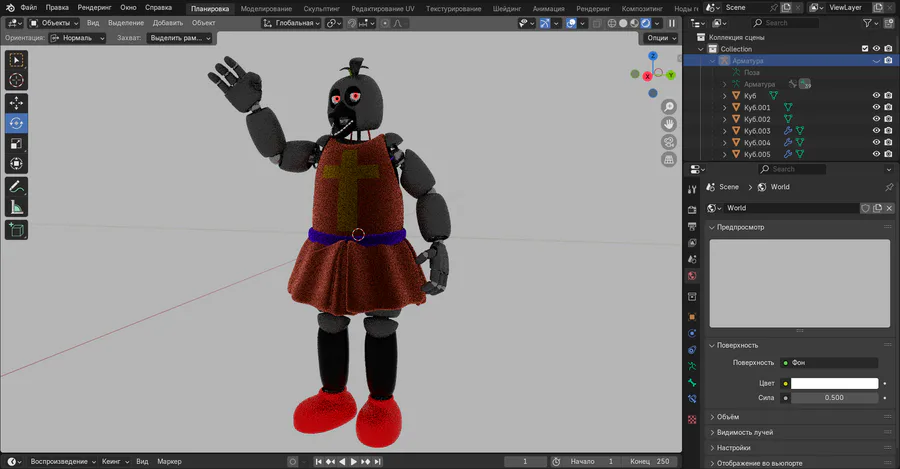Open the Файл menu

click(x=29, y=7)
